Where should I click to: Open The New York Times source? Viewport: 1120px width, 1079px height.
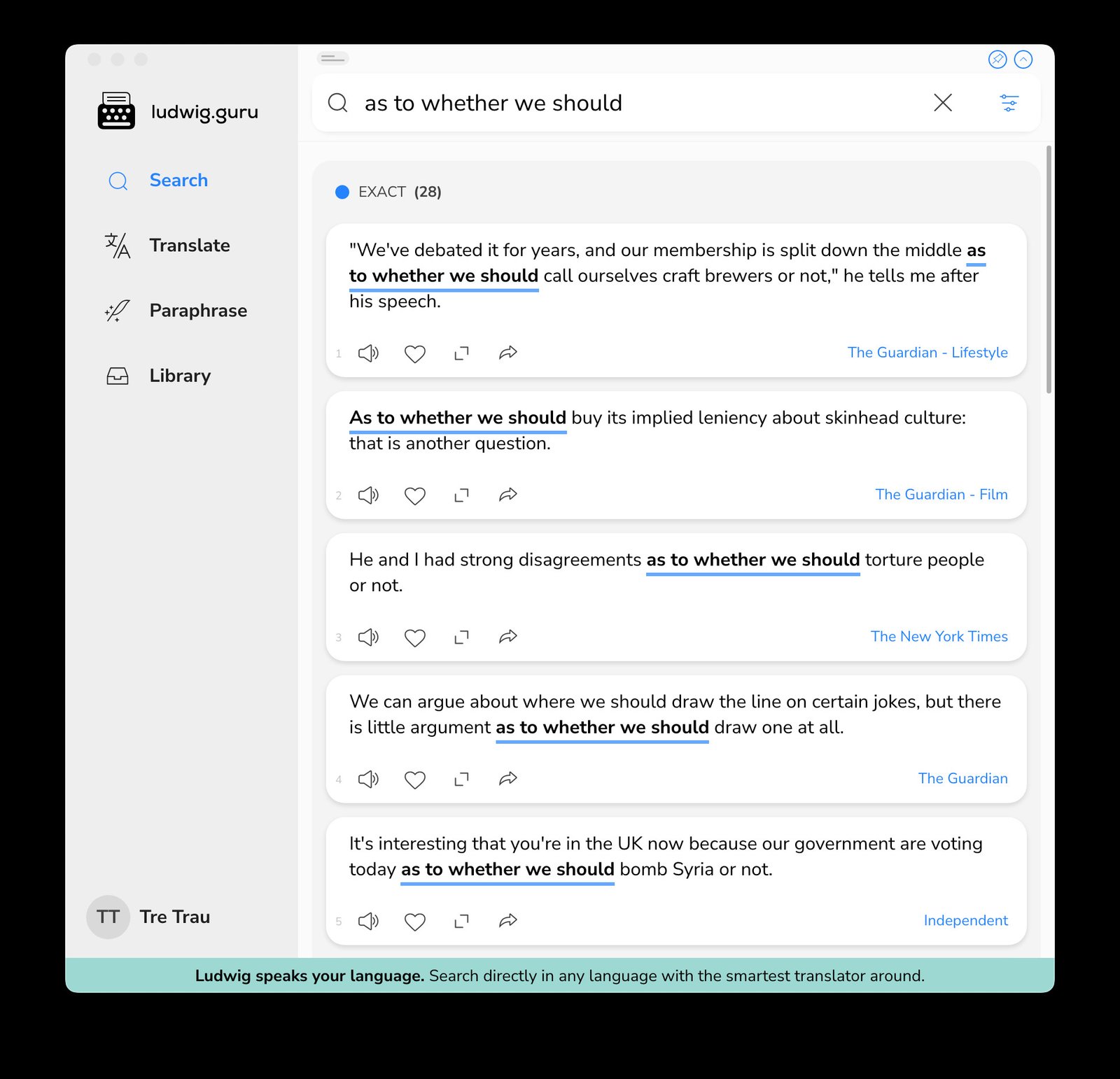[x=939, y=637]
